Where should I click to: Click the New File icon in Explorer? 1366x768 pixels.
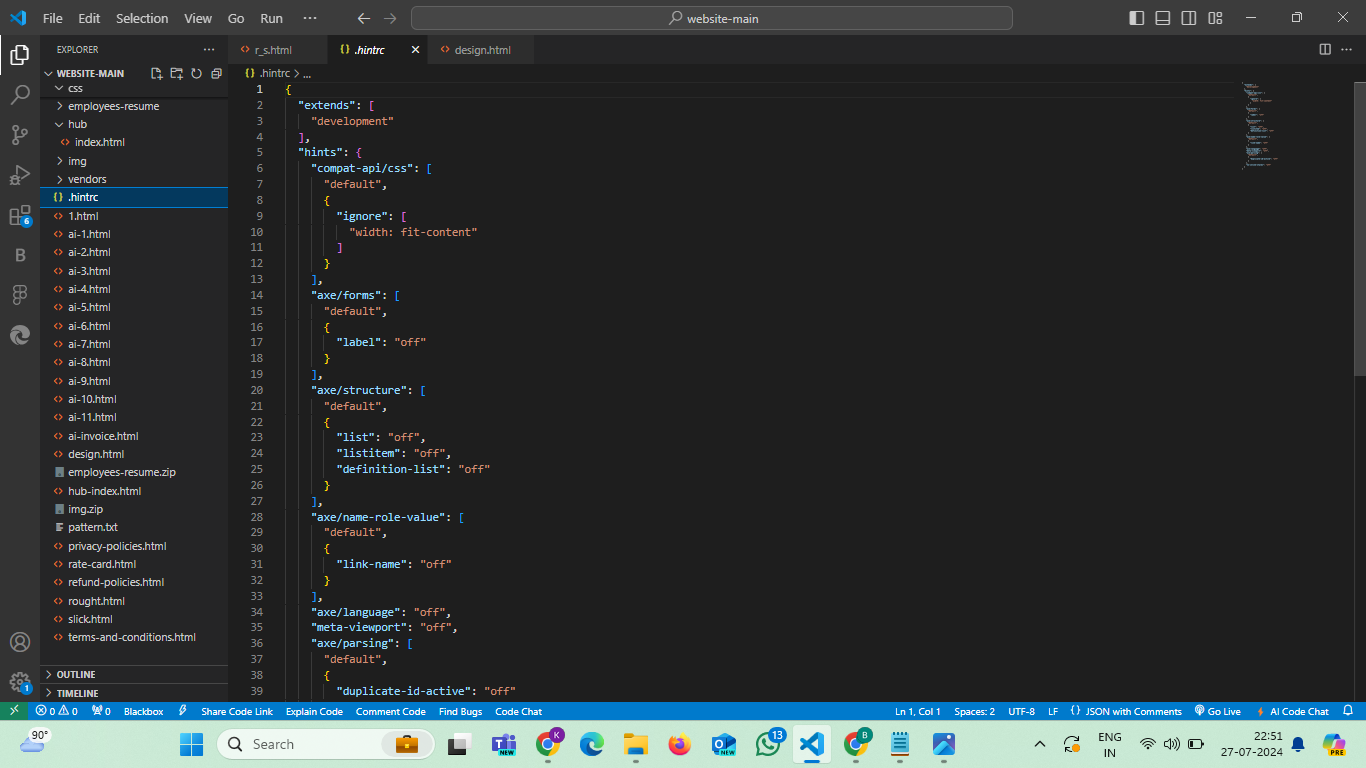[x=157, y=73]
